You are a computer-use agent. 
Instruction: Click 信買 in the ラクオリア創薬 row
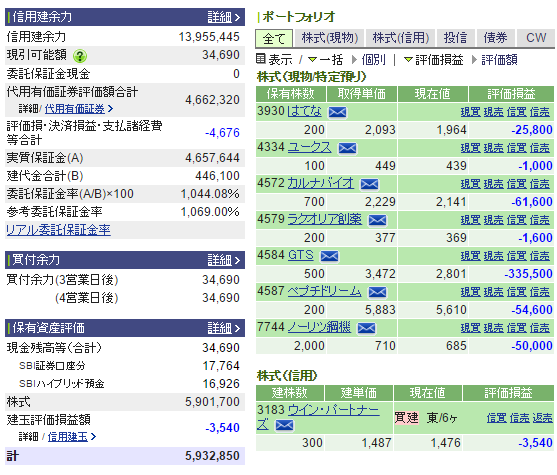517,220
